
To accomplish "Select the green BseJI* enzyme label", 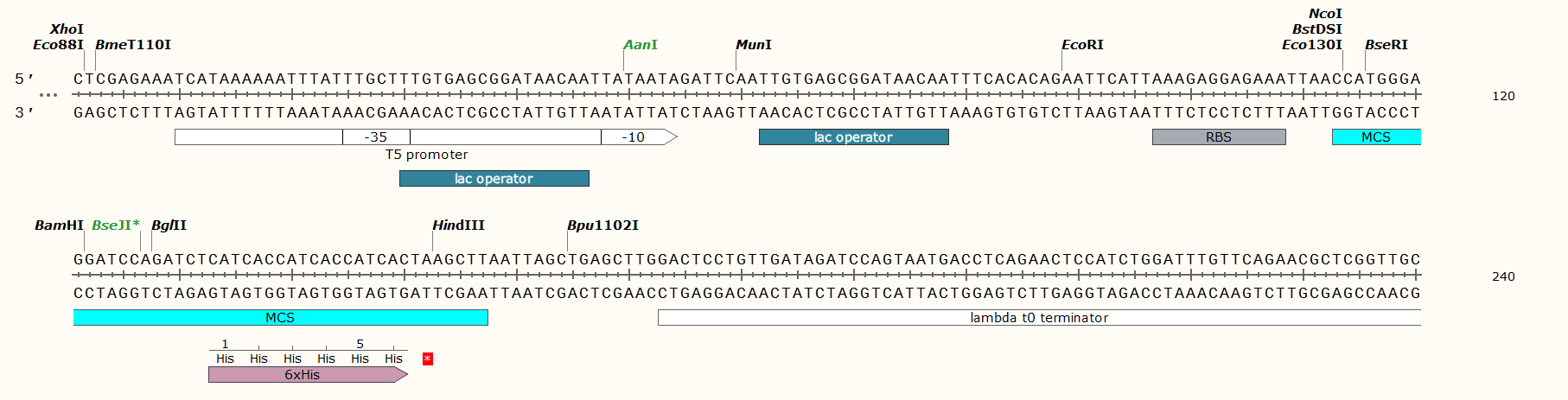I will coord(115,225).
